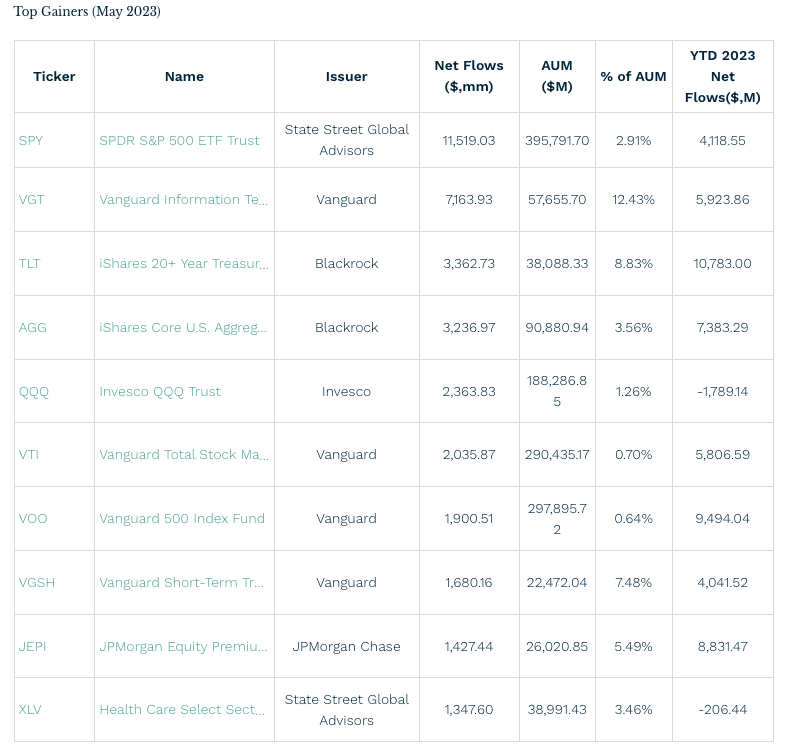Click the YTD value 7,383.29
Screen dimensions: 791x754
[x=722, y=328]
